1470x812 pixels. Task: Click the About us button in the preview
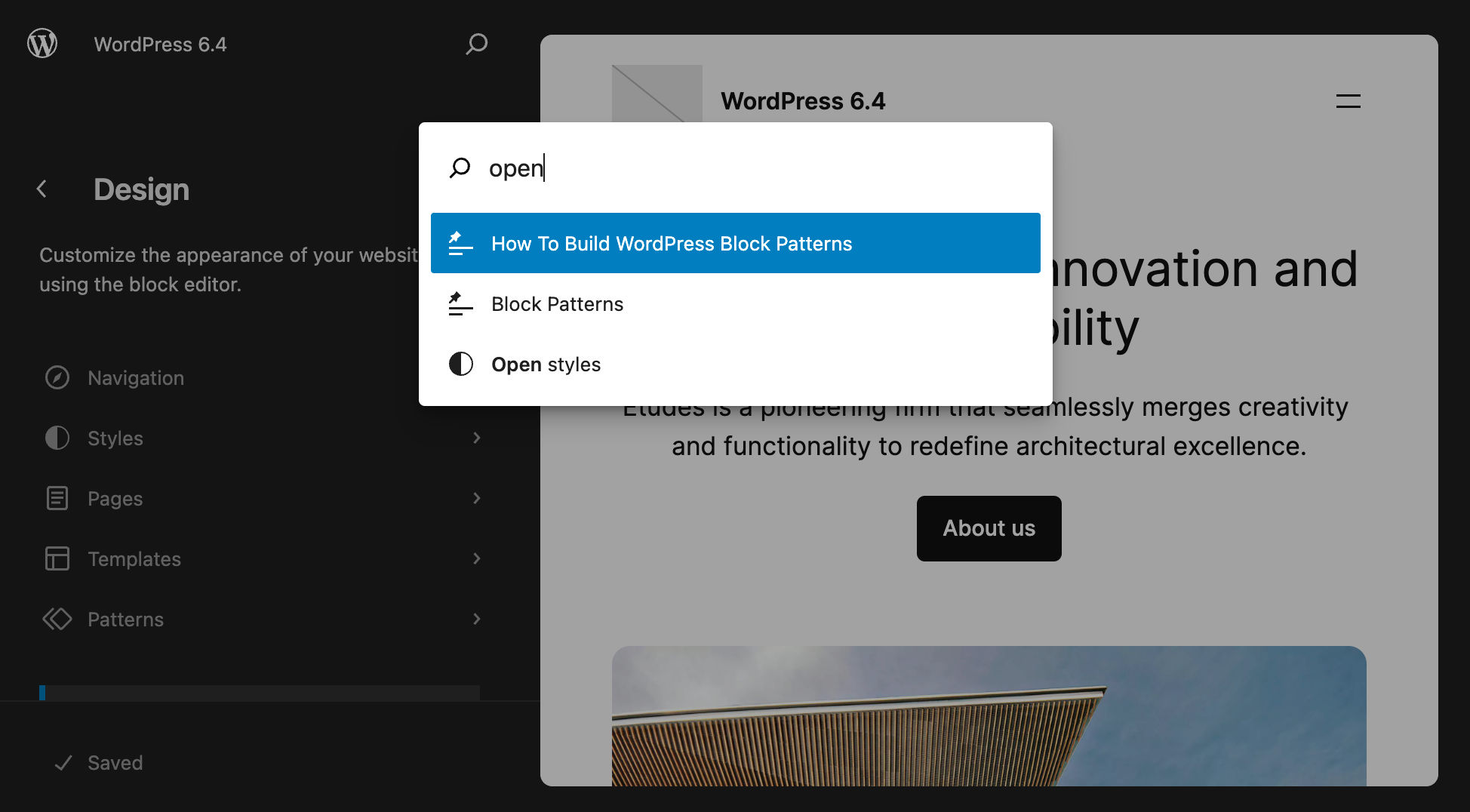(x=989, y=528)
